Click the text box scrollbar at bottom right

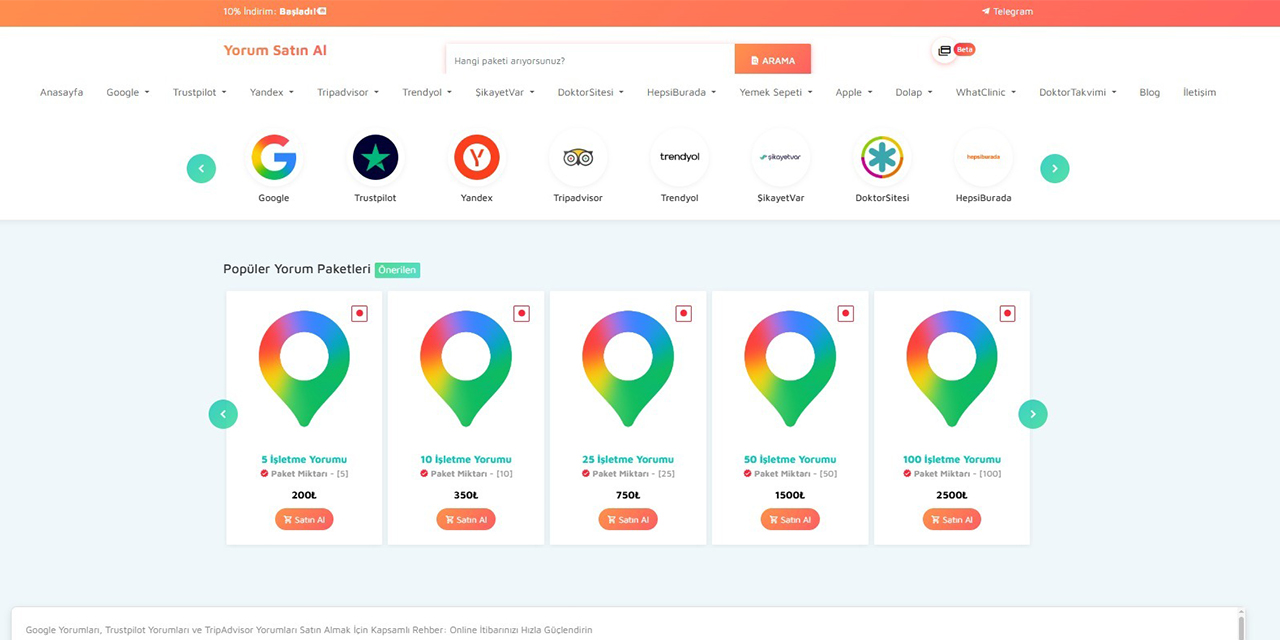coord(1242,625)
